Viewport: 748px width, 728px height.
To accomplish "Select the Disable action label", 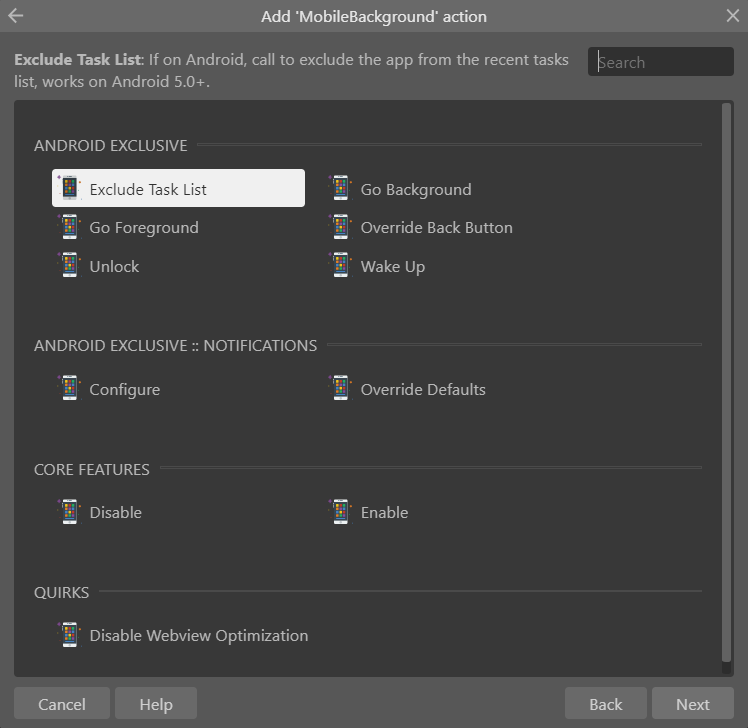I will 115,512.
